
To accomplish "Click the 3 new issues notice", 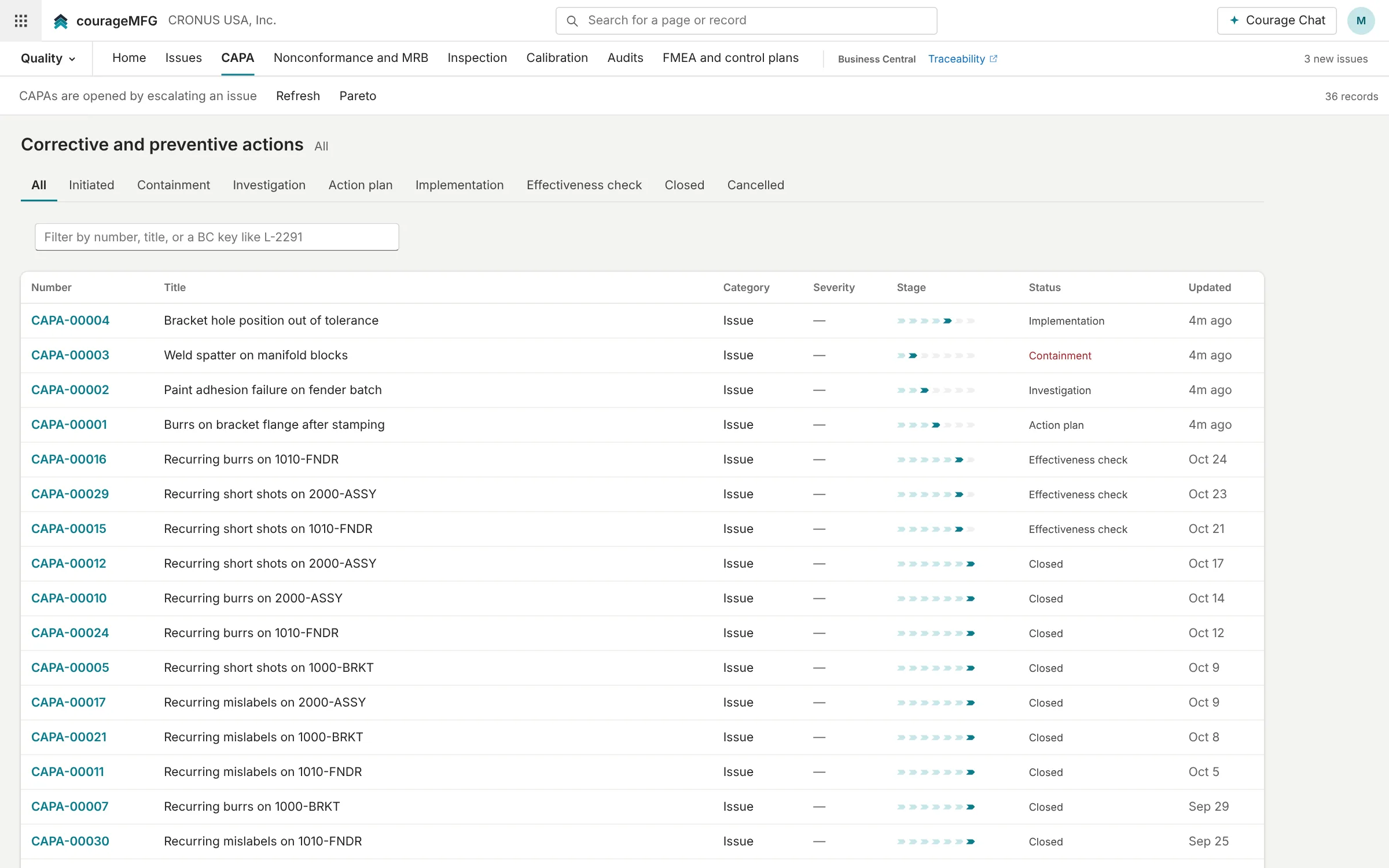I will coord(1336,59).
